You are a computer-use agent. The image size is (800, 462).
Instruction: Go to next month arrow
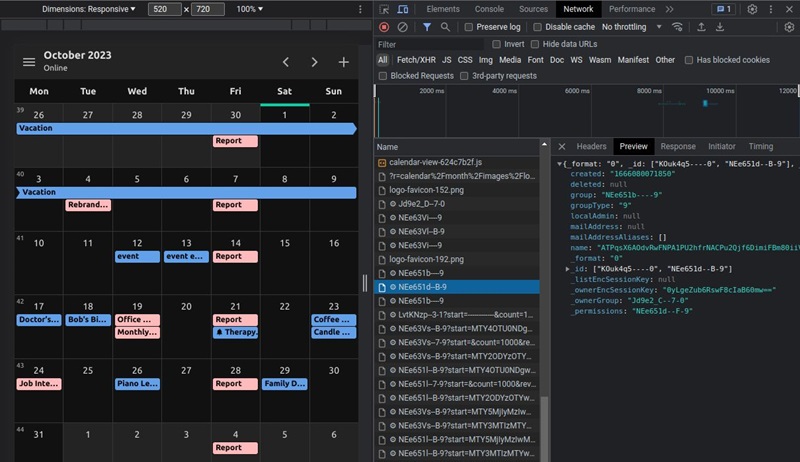pos(314,62)
